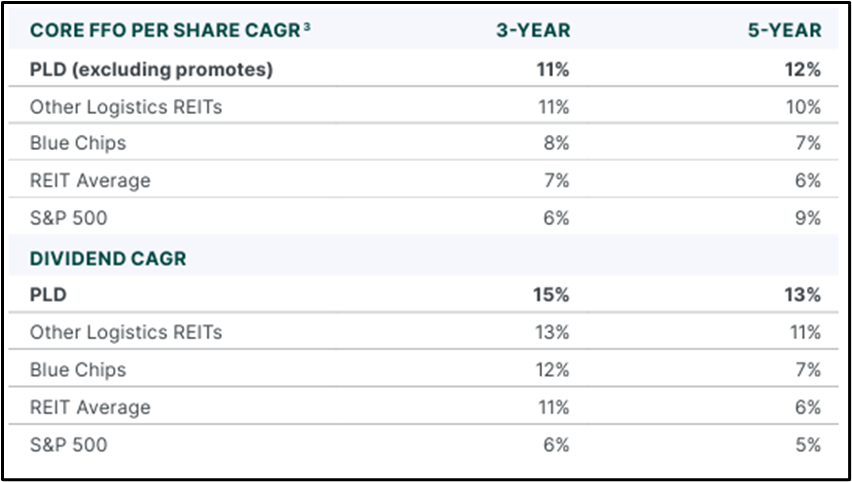Select the 5-YEAR column header
852x482 pixels.
coord(785,30)
